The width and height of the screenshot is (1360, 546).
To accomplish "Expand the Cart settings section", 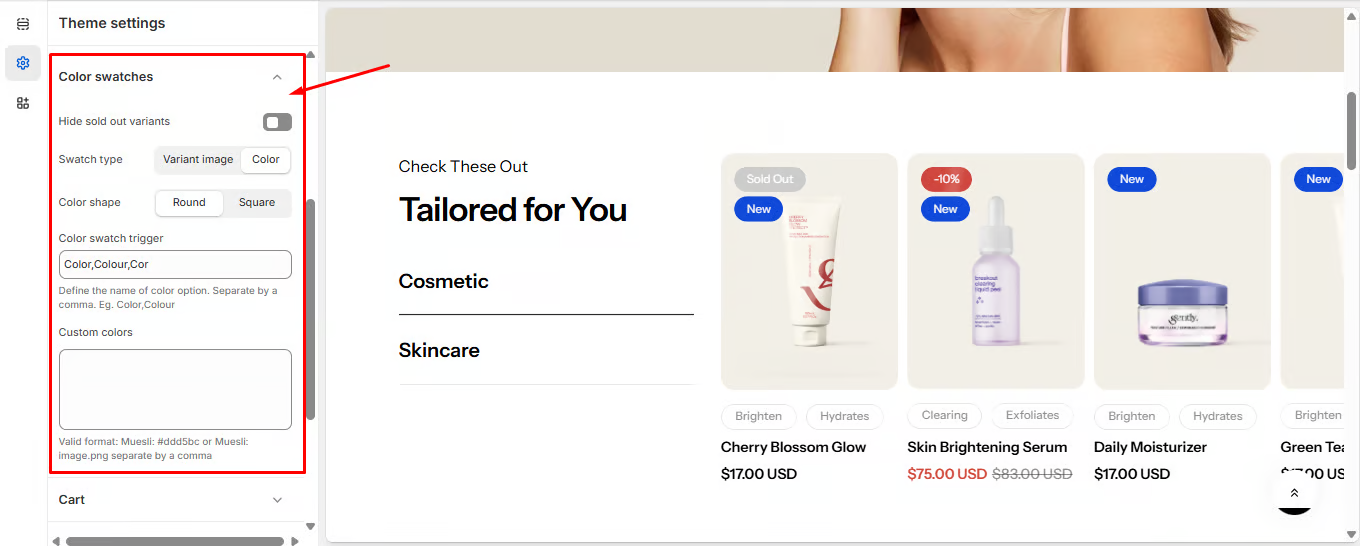I will [277, 500].
